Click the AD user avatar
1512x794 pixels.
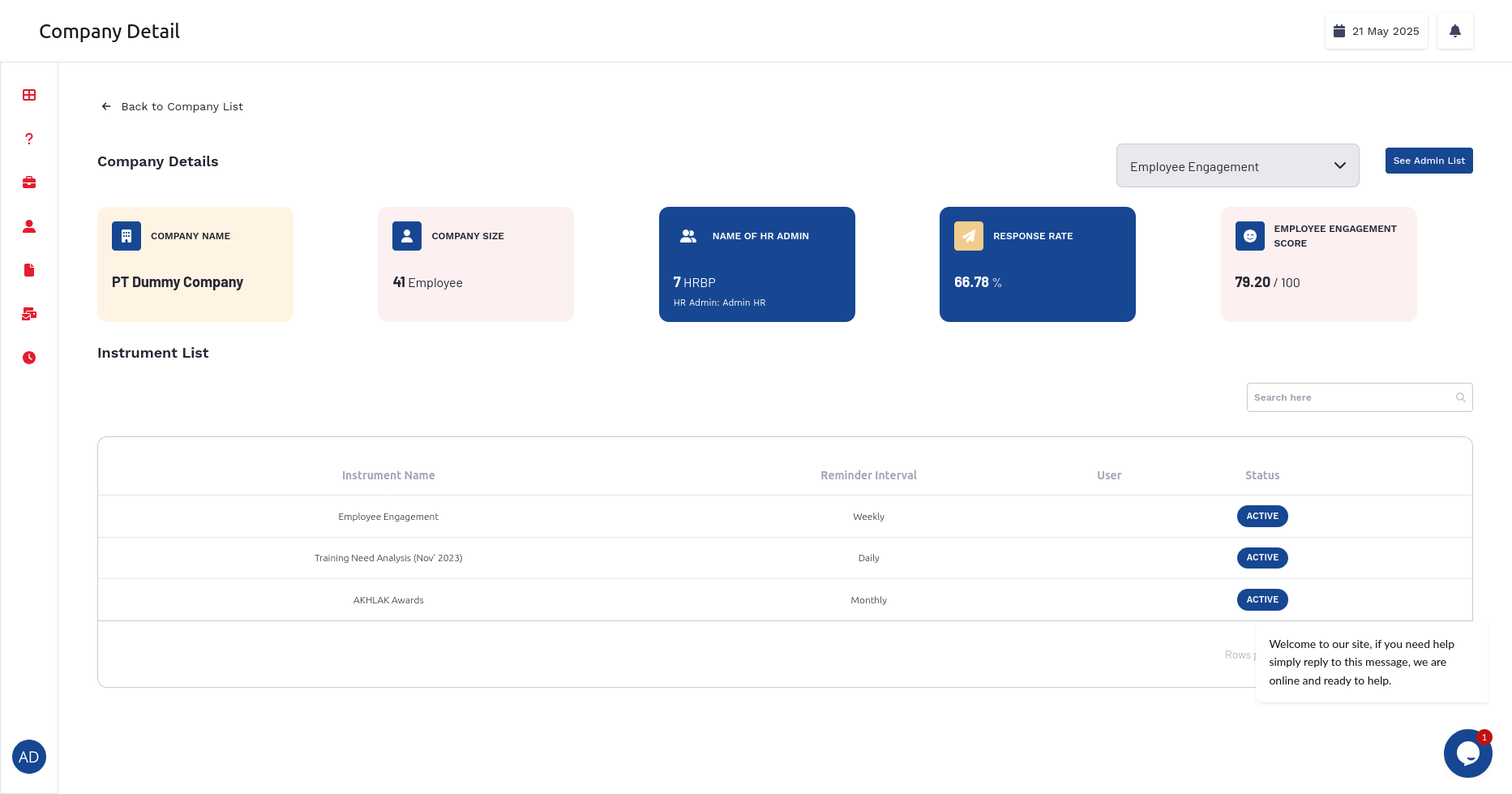(29, 757)
